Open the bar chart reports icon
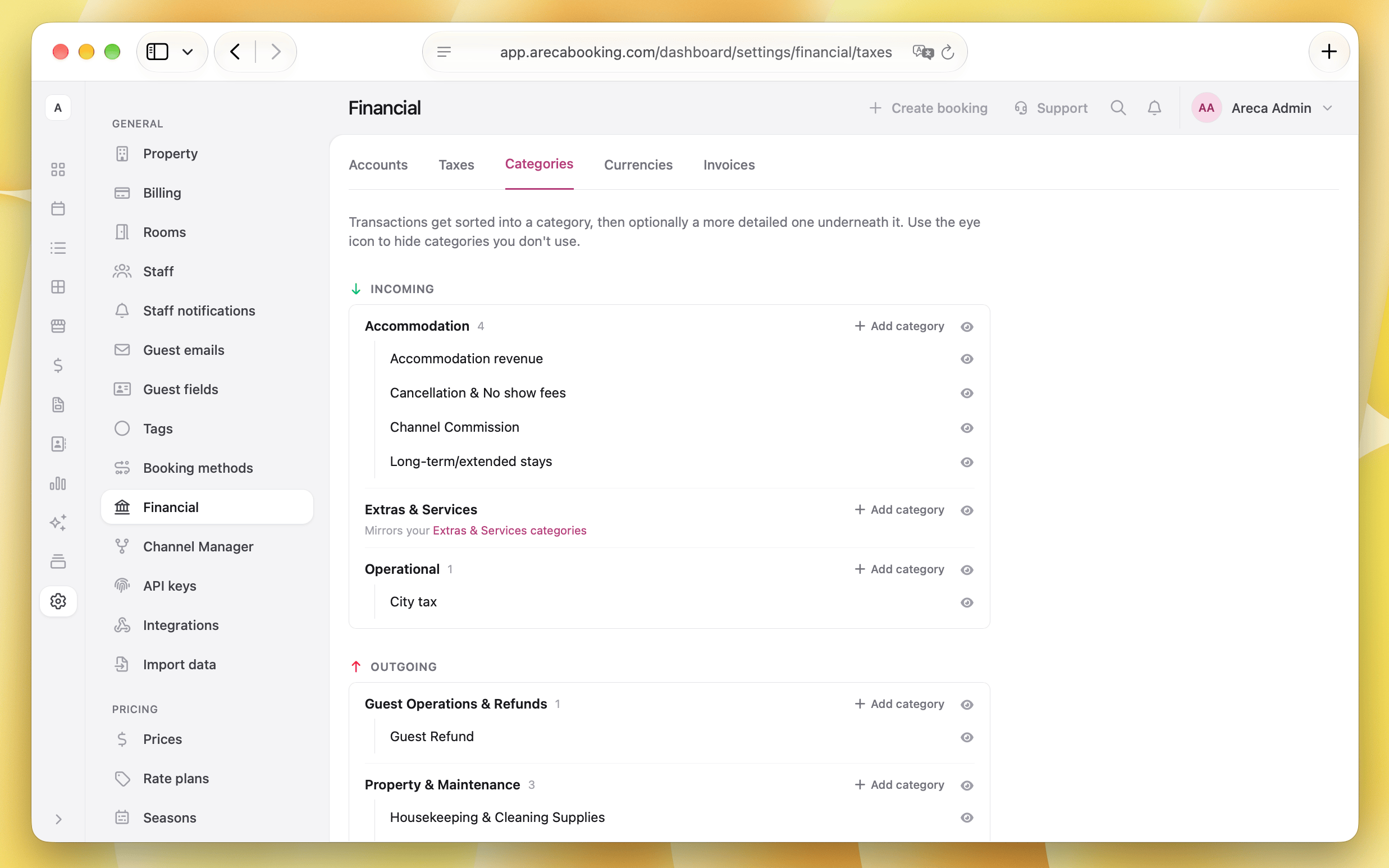1389x868 pixels. [x=58, y=483]
